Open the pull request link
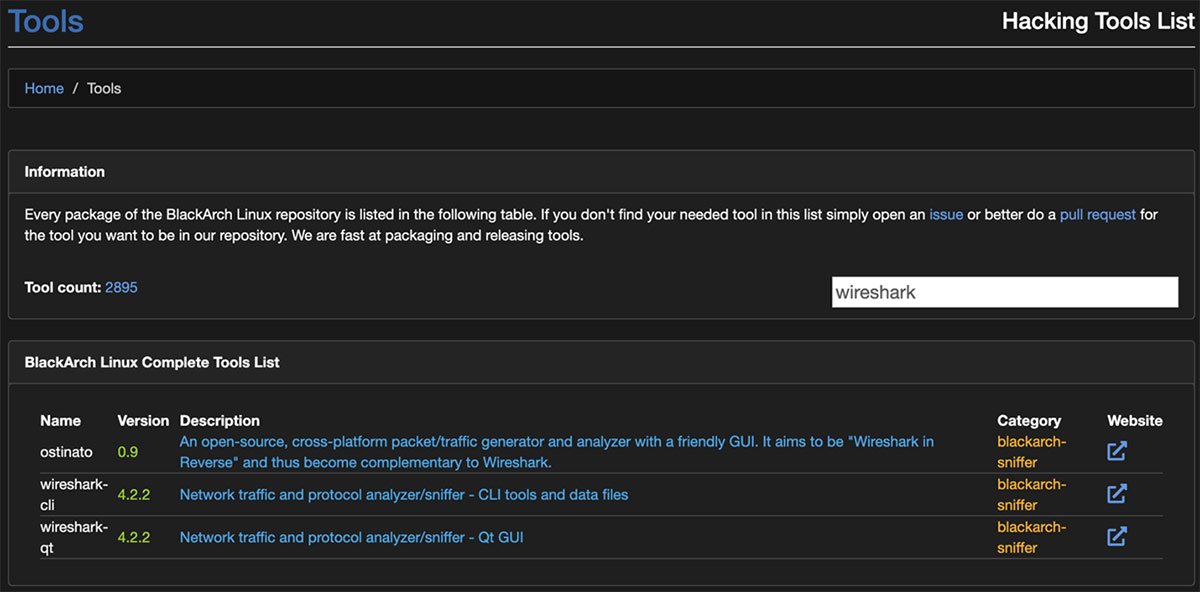The width and height of the screenshot is (1200, 592). (1100, 214)
